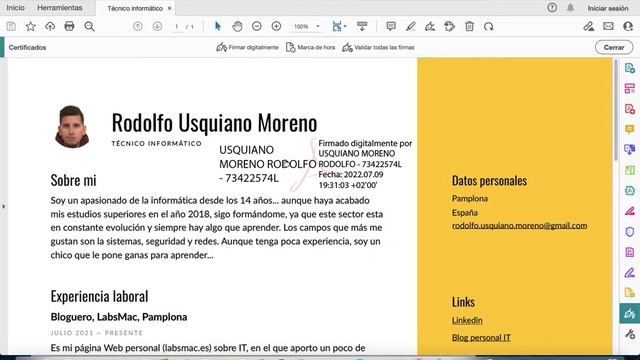The height and width of the screenshot is (360, 640).
Task: Click the rotate page icon
Action: (x=489, y=27)
